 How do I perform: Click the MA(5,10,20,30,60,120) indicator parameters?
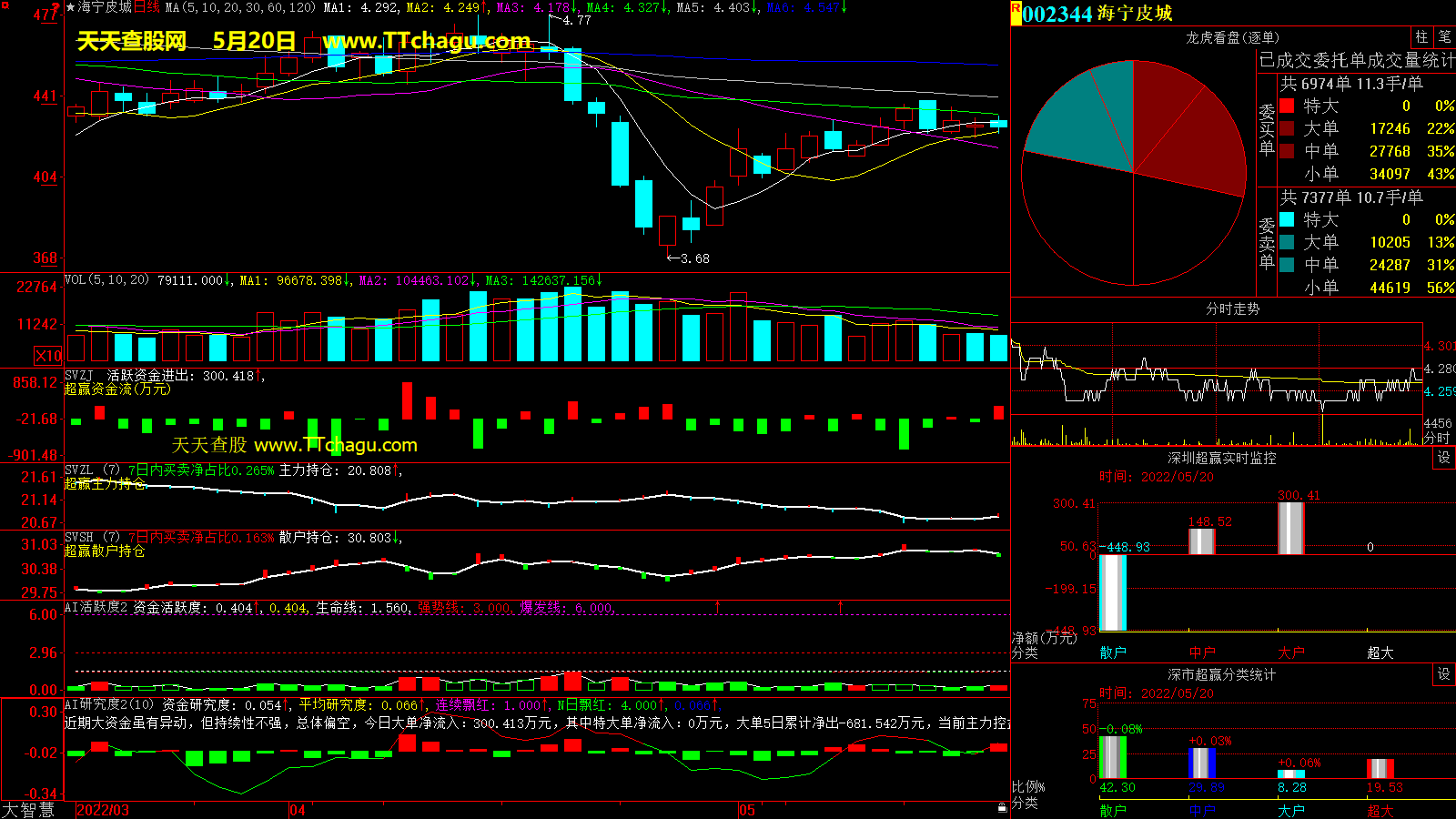tap(240, 7)
